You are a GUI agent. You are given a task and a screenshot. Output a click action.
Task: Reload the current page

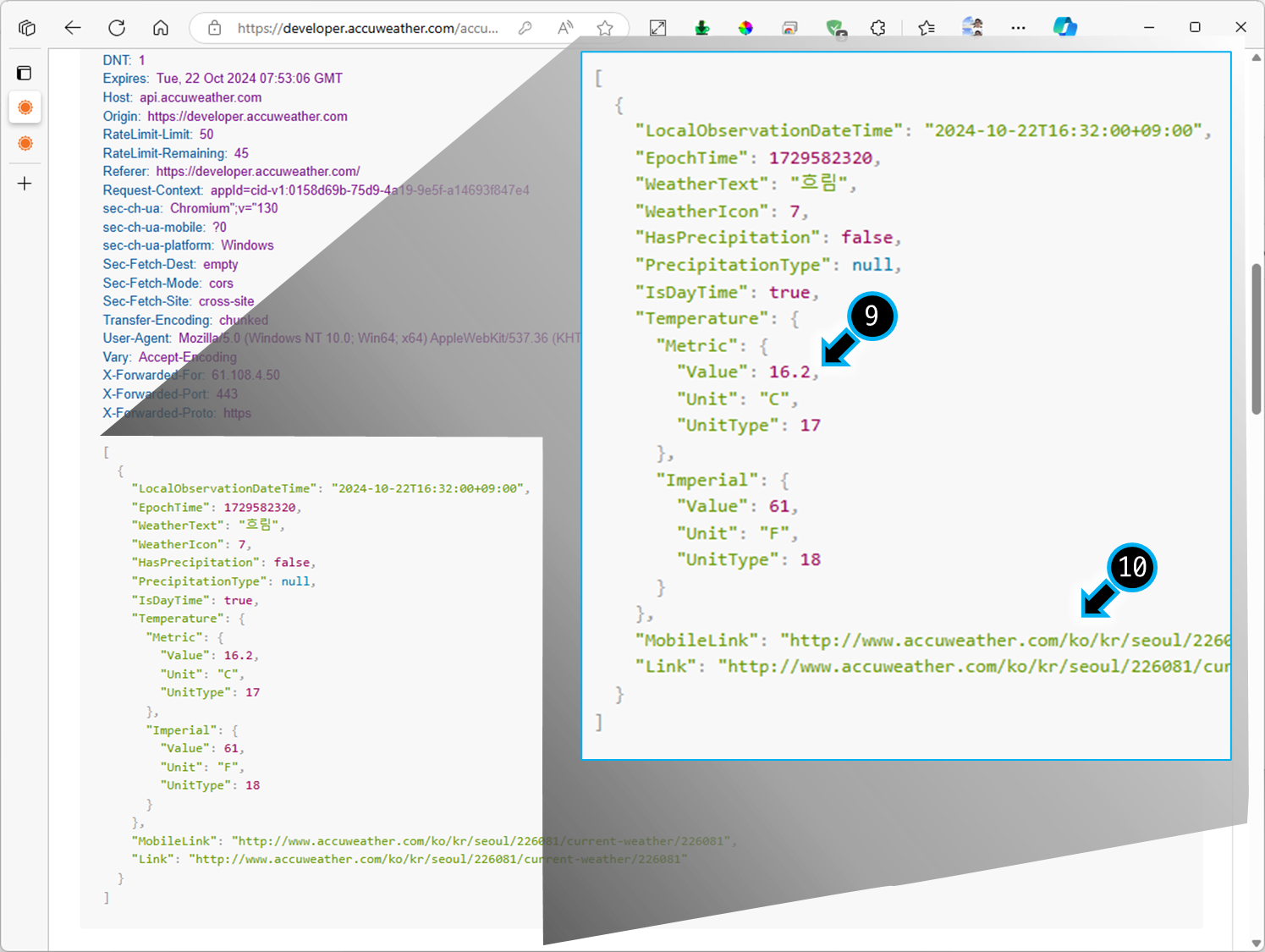(x=117, y=28)
